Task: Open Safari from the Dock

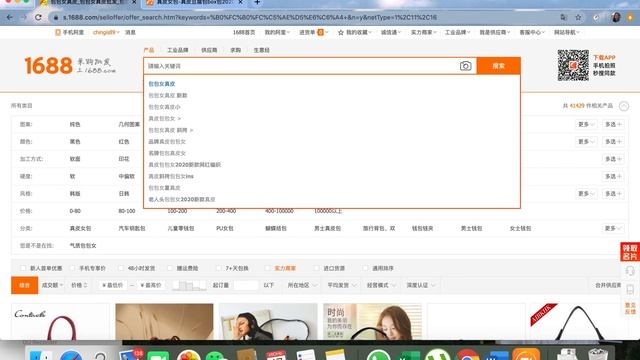Action: (71, 355)
